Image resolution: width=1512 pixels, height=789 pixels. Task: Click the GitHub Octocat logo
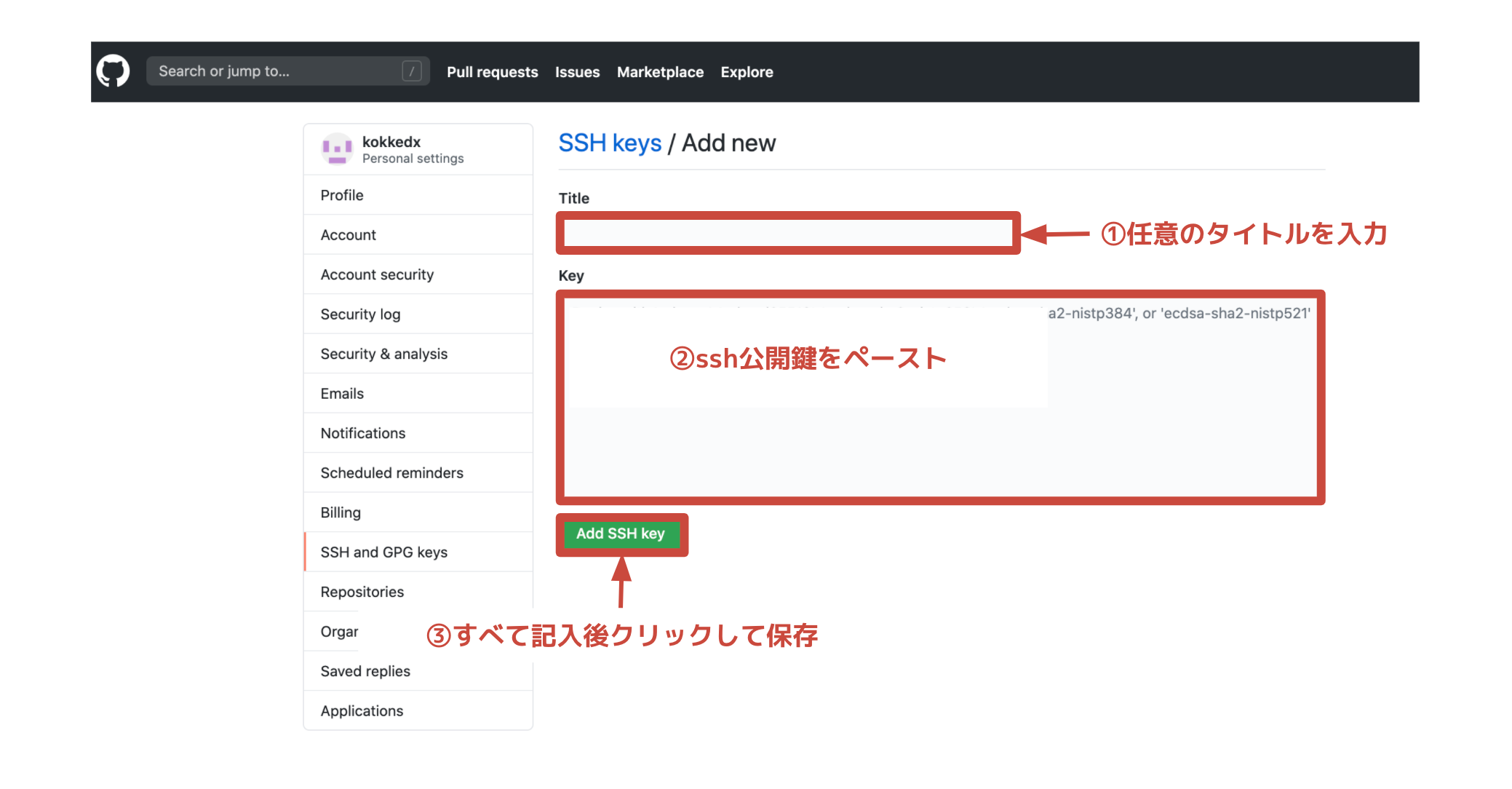click(113, 71)
